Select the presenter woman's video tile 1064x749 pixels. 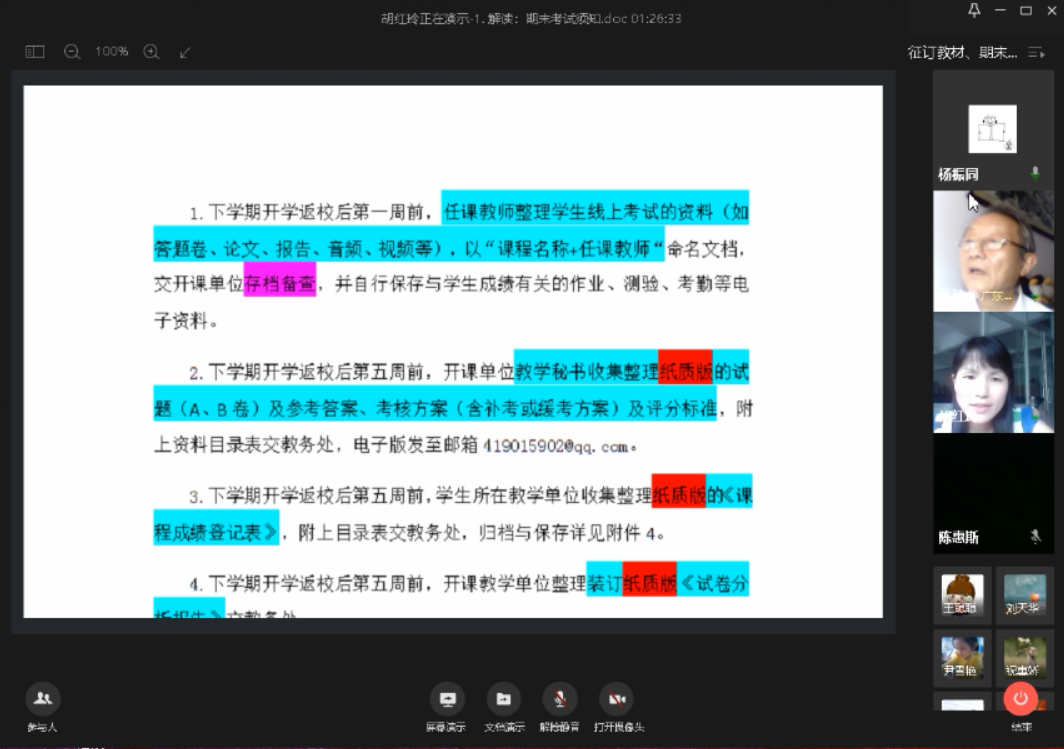[993, 372]
